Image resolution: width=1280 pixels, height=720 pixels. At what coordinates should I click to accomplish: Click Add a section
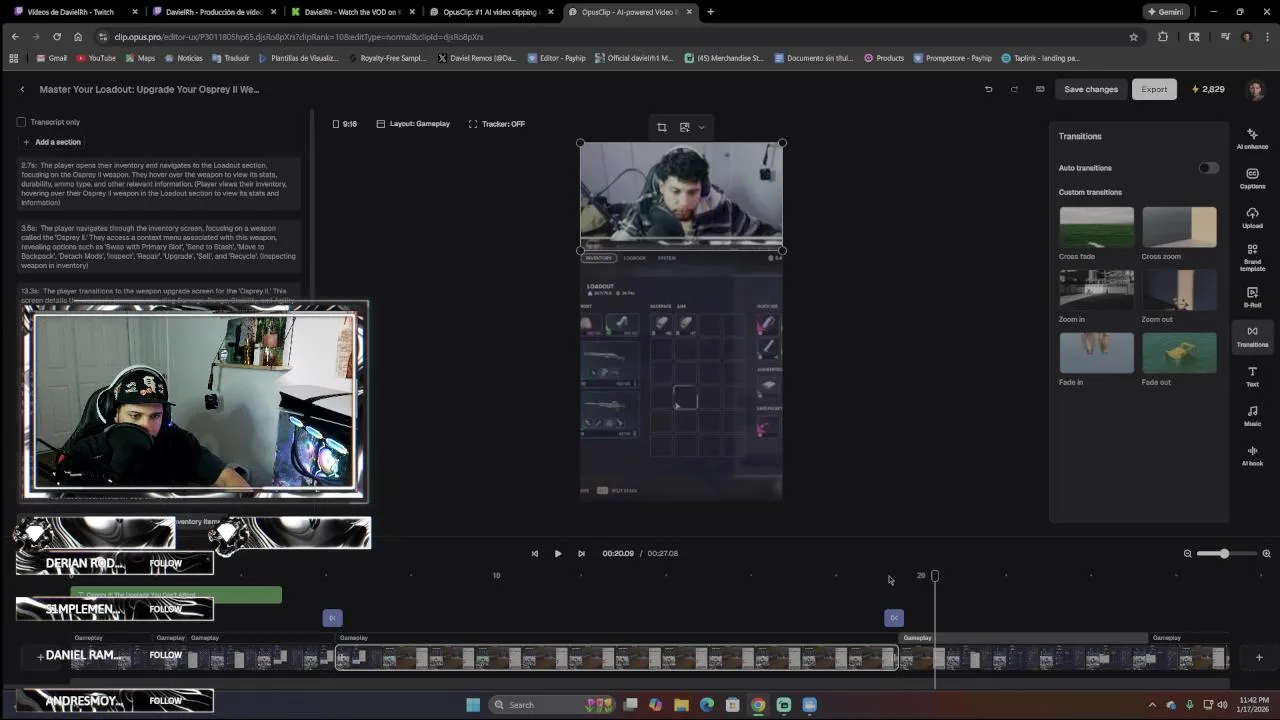tap(52, 142)
